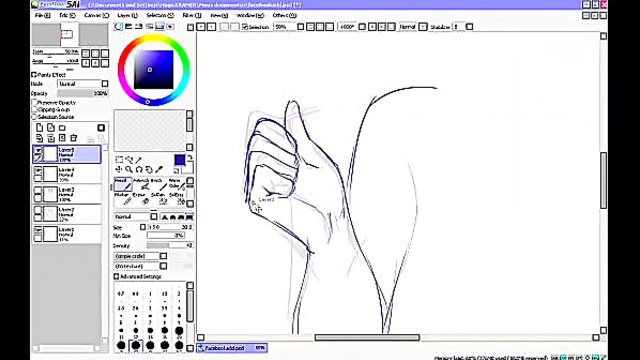This screenshot has width=640, height=360.
Task: Select the Rotate view tool
Action: 139,169
